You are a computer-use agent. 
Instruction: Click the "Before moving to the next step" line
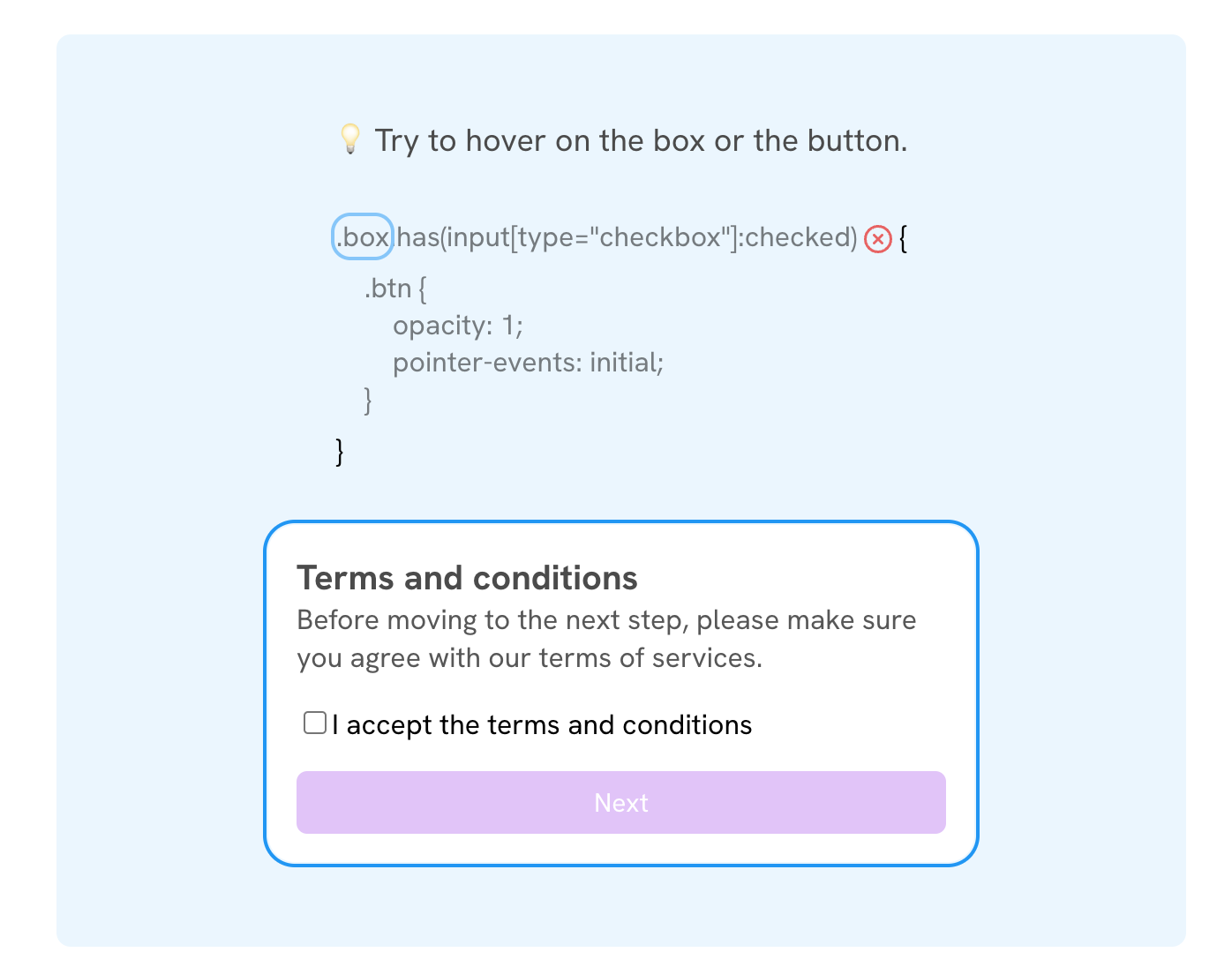606,620
